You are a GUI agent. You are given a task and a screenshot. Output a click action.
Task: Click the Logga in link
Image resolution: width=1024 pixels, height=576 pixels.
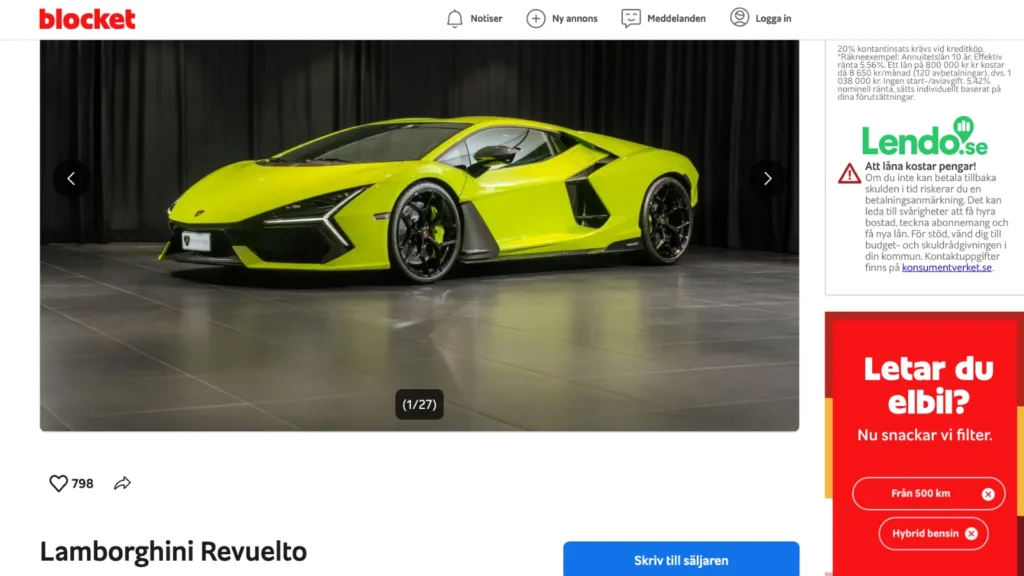pos(773,18)
